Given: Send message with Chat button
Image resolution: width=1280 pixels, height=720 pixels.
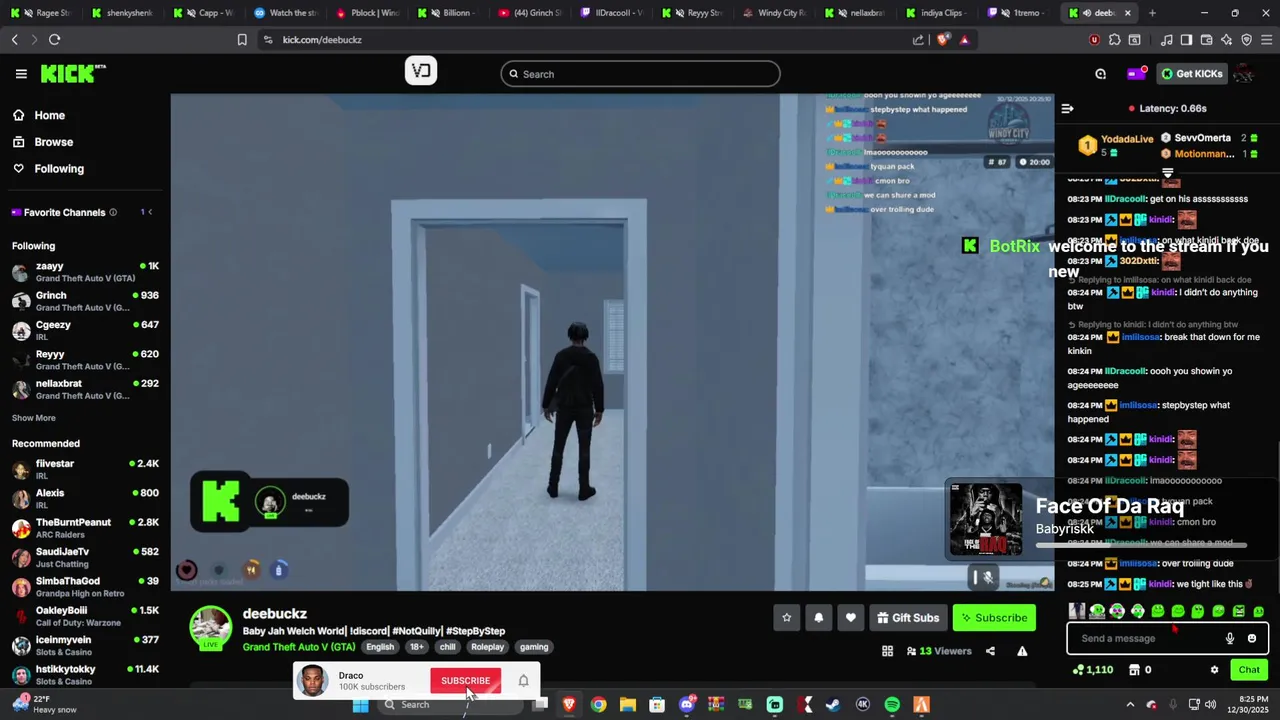Looking at the screenshot, I should click(1249, 670).
